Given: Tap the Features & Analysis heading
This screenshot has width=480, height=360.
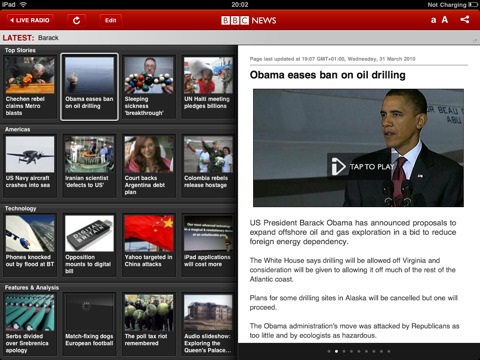Looking at the screenshot, I should pos(32,287).
